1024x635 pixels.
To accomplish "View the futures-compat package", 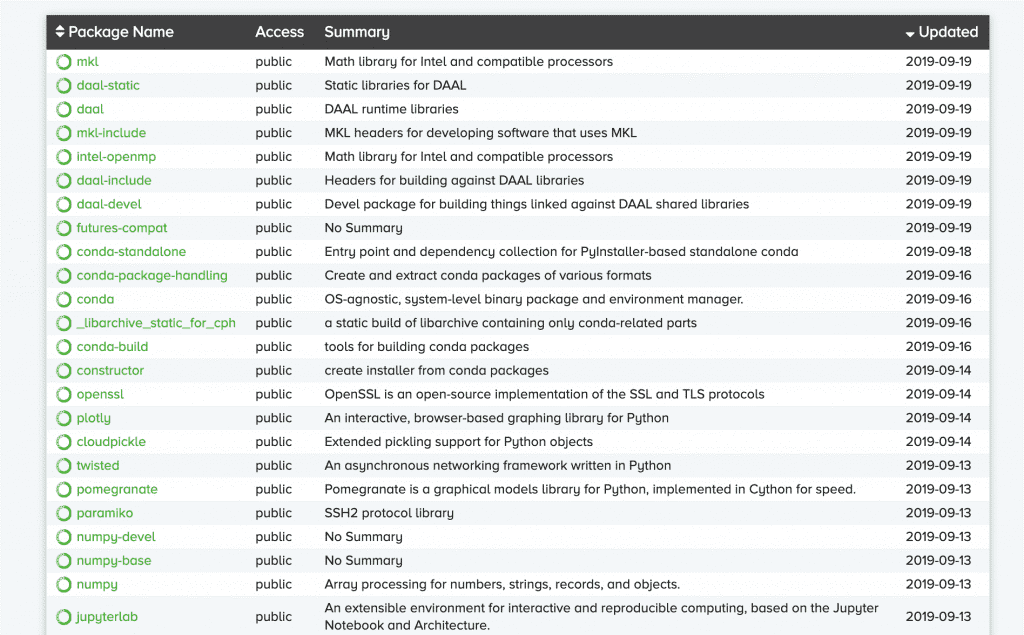I will coord(121,228).
